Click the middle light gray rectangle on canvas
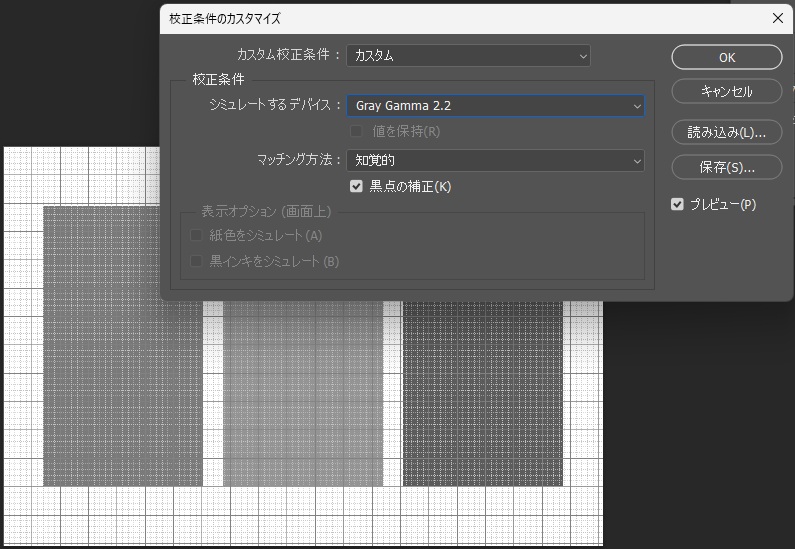795x549 pixels. coord(303,393)
